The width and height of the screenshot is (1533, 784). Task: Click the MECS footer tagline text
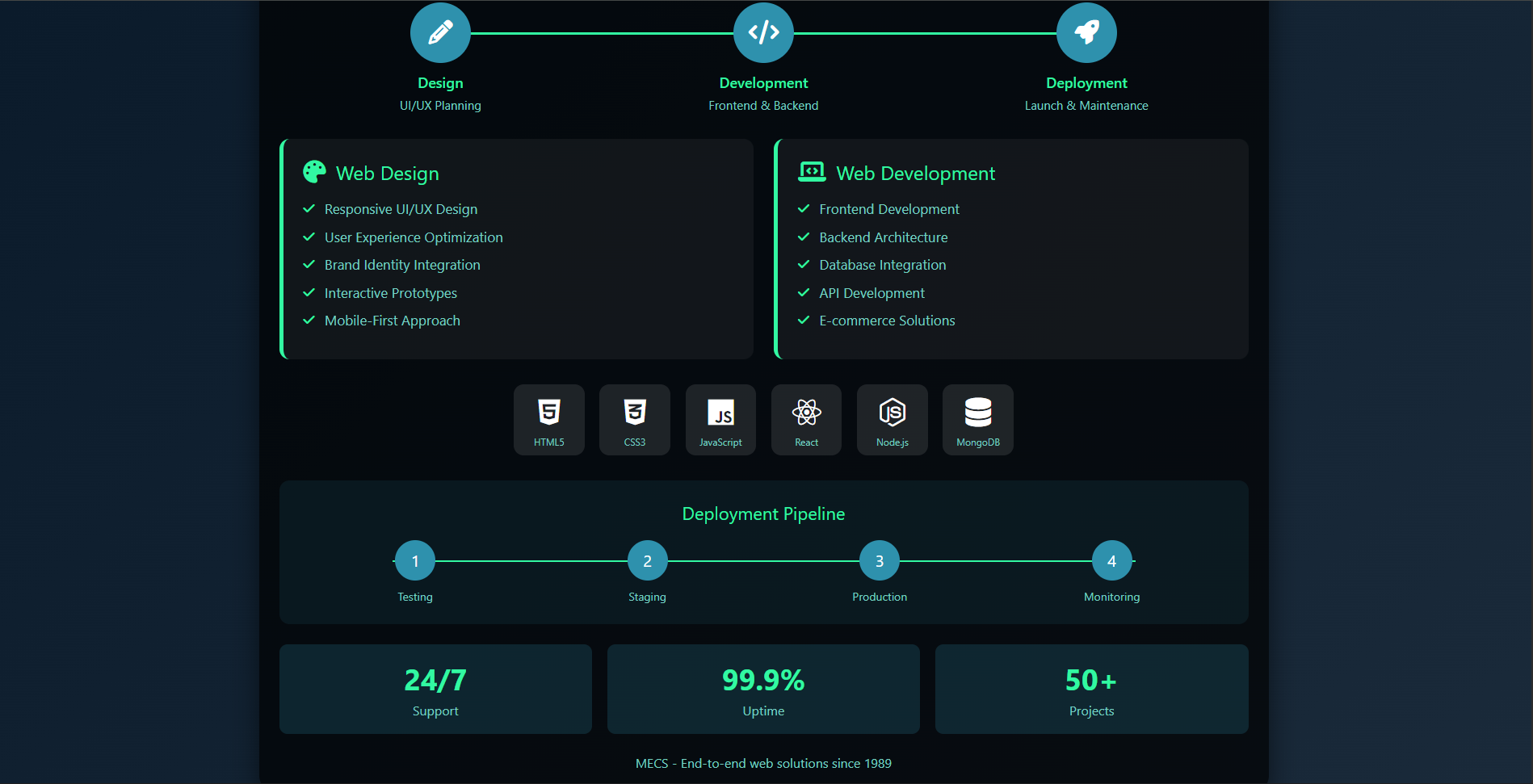tap(762, 762)
